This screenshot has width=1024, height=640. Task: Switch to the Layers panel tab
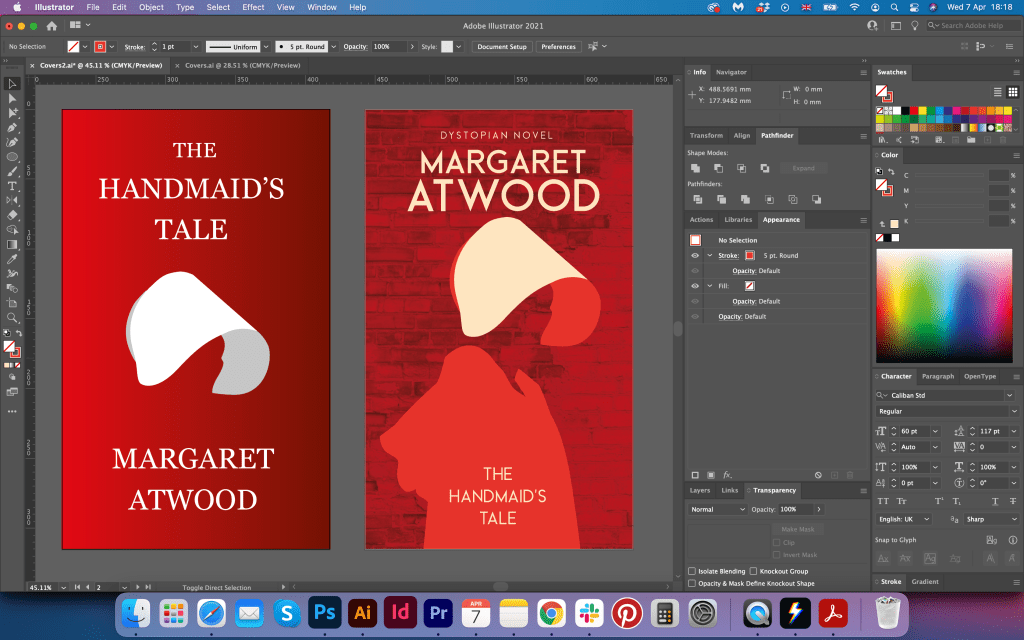tap(700, 490)
